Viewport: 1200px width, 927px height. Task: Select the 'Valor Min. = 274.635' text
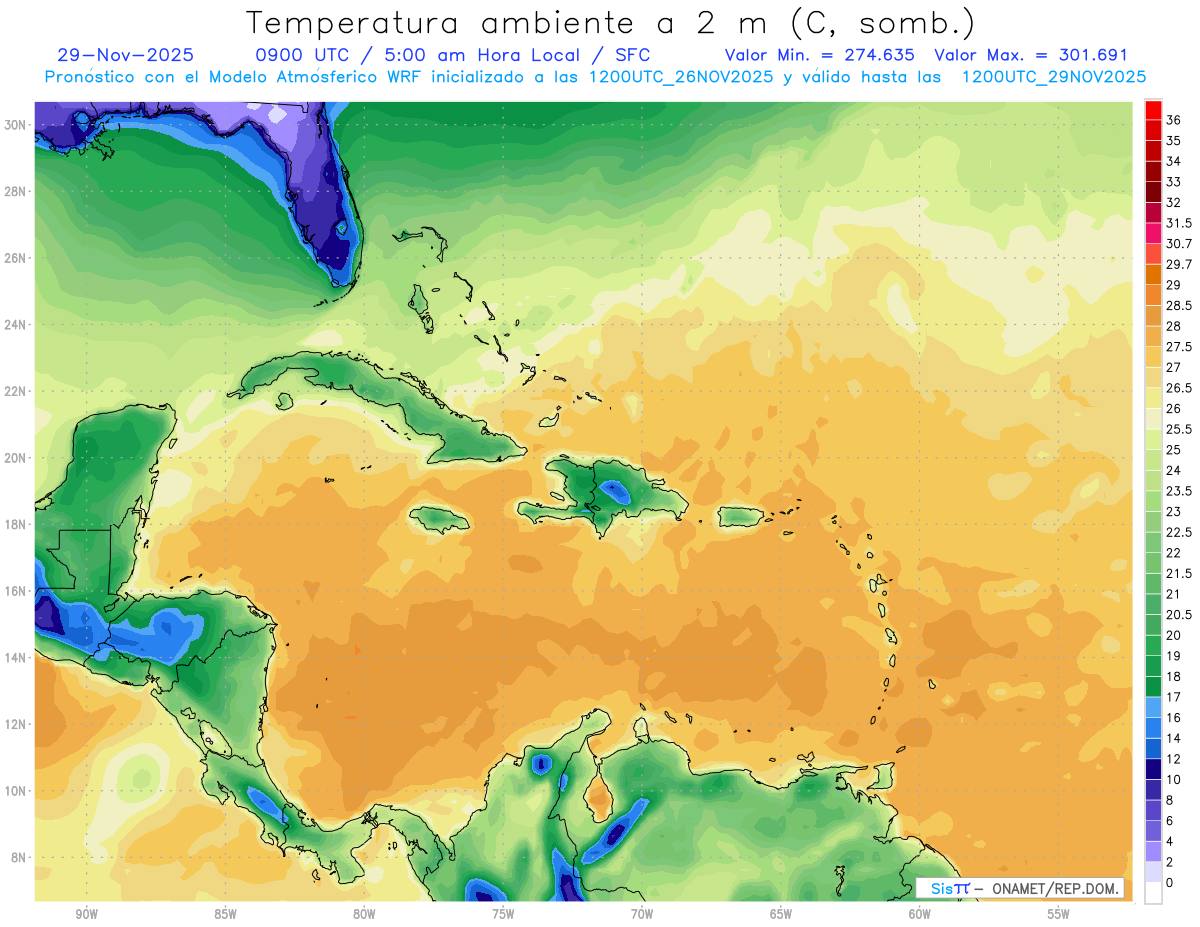(820, 55)
